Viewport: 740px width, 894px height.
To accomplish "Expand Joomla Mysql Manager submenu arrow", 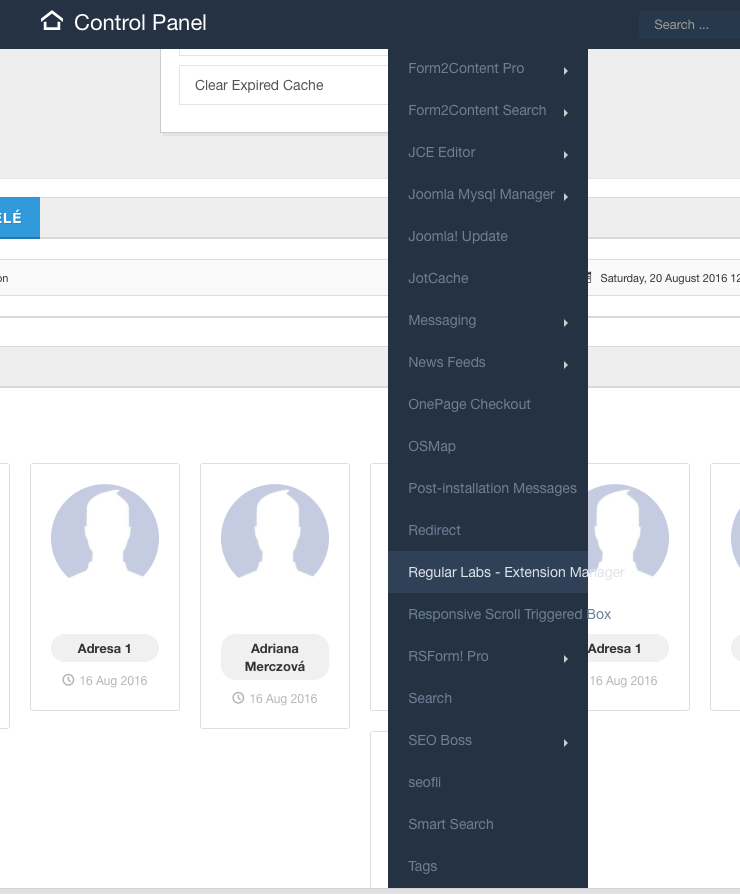I will [x=566, y=197].
